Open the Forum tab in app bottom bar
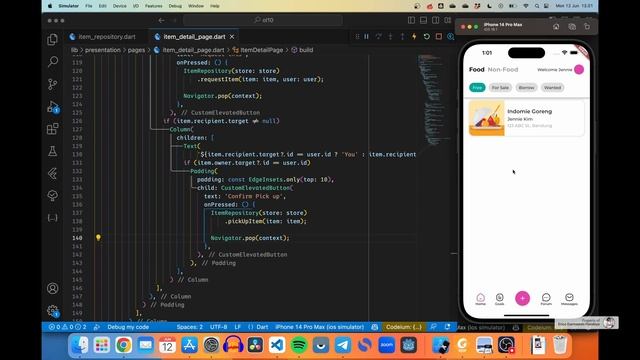Image resolution: width=640 pixels, height=360 pixels. pyautogui.click(x=546, y=299)
